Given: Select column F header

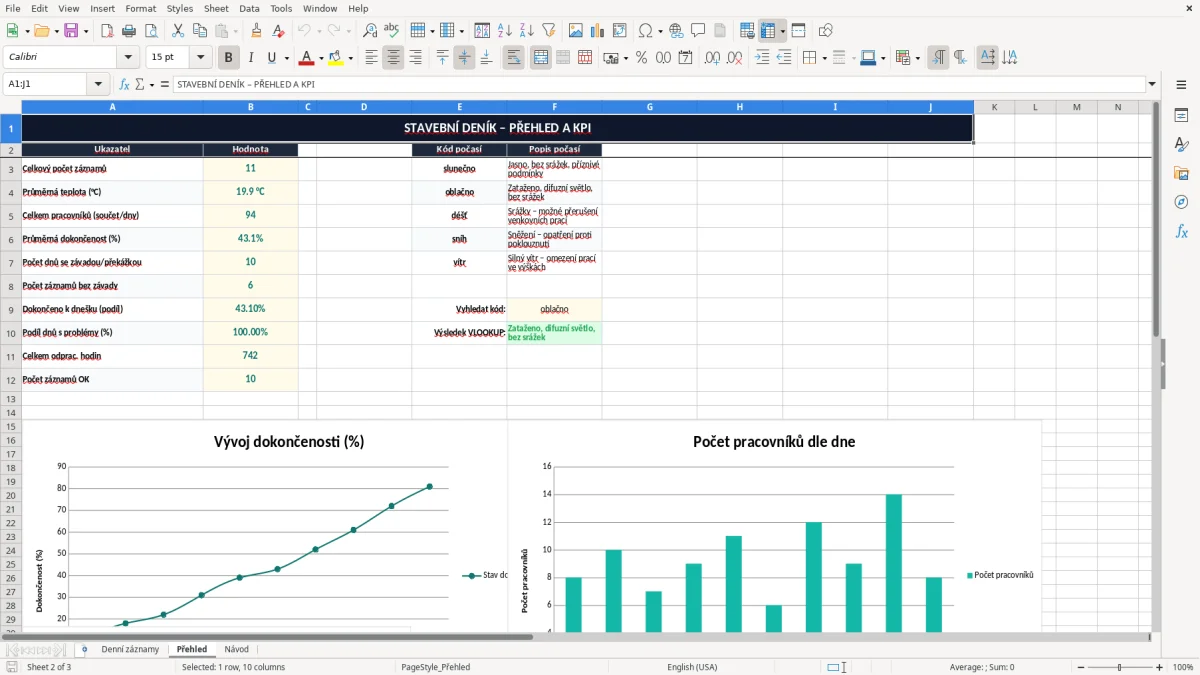Looking at the screenshot, I should tap(554, 107).
